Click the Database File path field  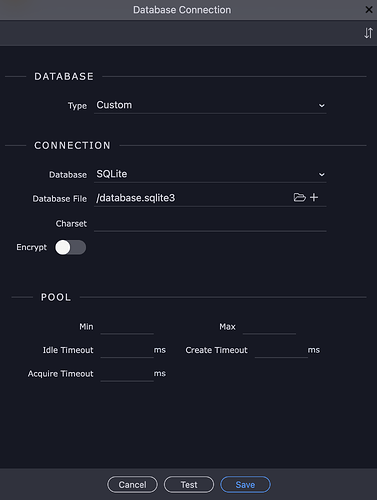(193, 198)
